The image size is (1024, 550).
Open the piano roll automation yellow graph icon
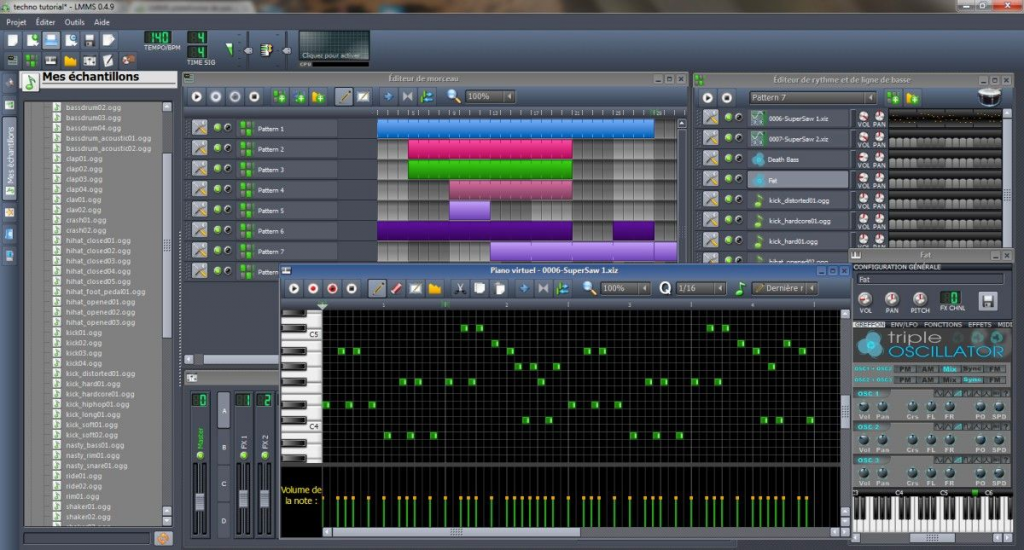coord(434,288)
